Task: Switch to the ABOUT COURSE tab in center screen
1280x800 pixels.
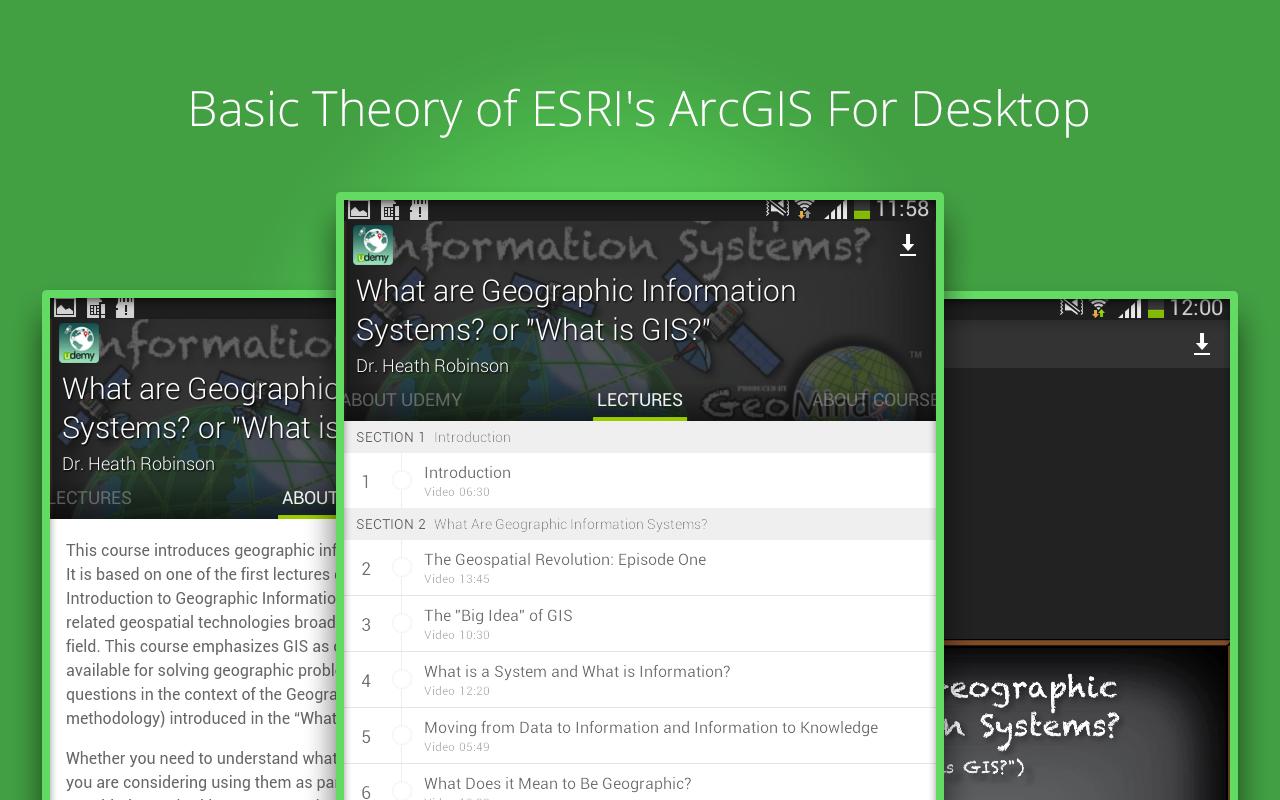Action: 873,400
